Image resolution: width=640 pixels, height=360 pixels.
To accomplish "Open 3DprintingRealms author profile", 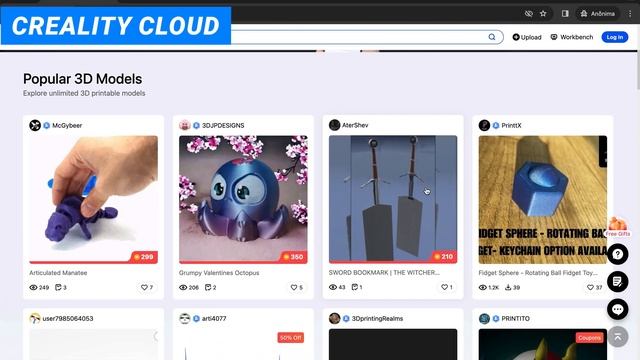I will [377, 318].
